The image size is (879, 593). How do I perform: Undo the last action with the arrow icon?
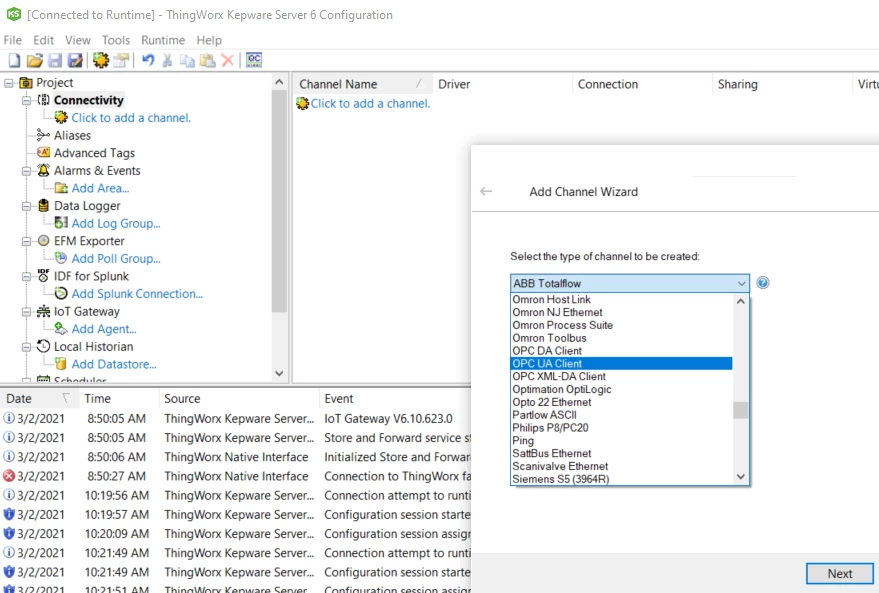click(148, 62)
